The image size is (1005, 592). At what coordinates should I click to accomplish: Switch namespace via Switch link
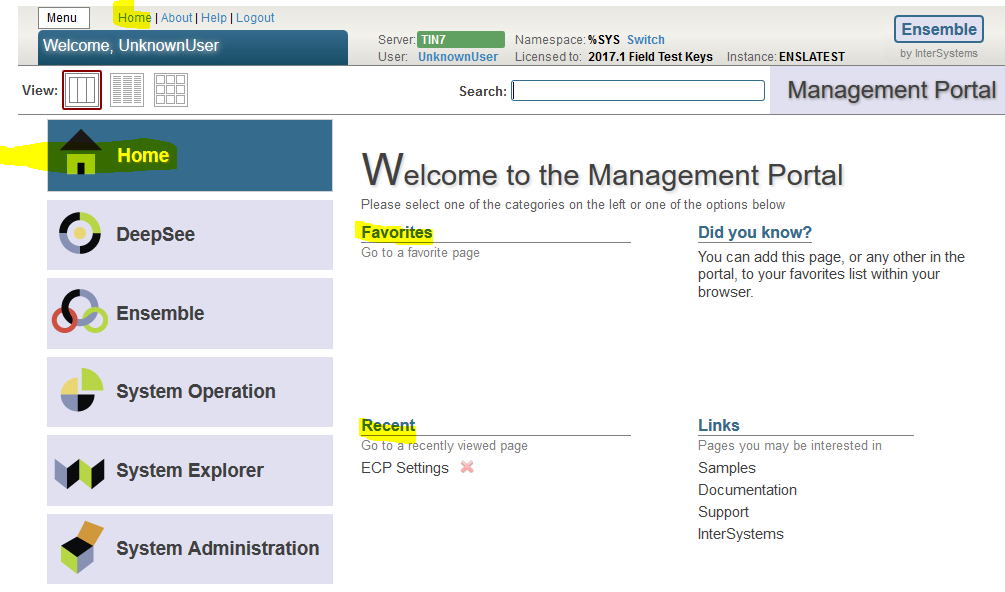(645, 40)
